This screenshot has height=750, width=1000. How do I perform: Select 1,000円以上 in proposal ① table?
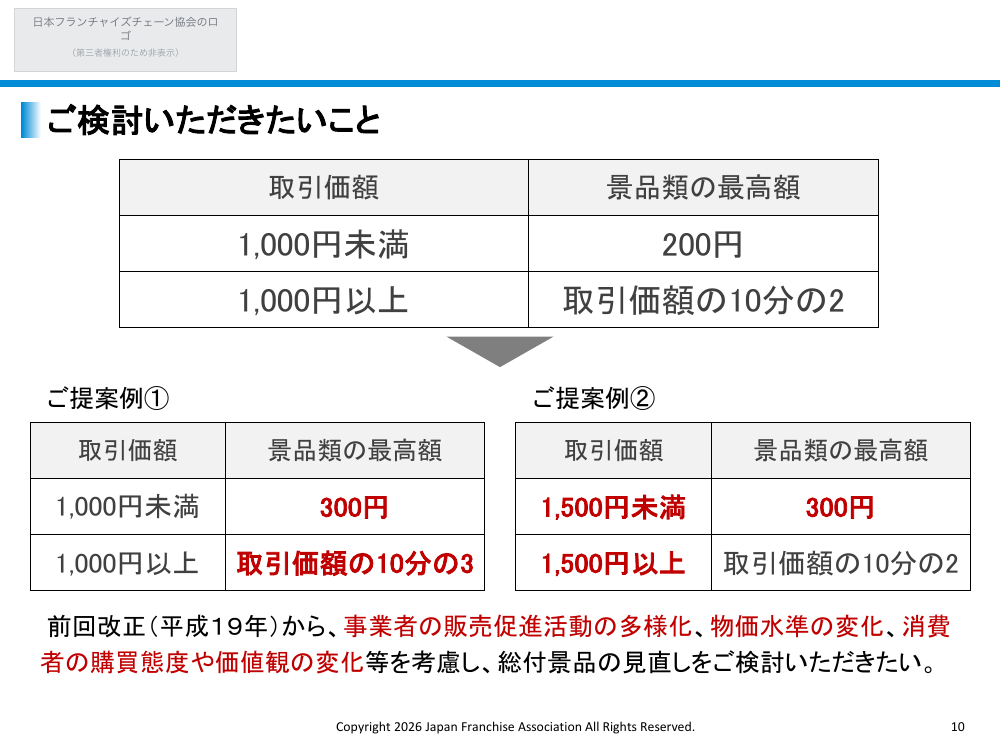click(128, 563)
